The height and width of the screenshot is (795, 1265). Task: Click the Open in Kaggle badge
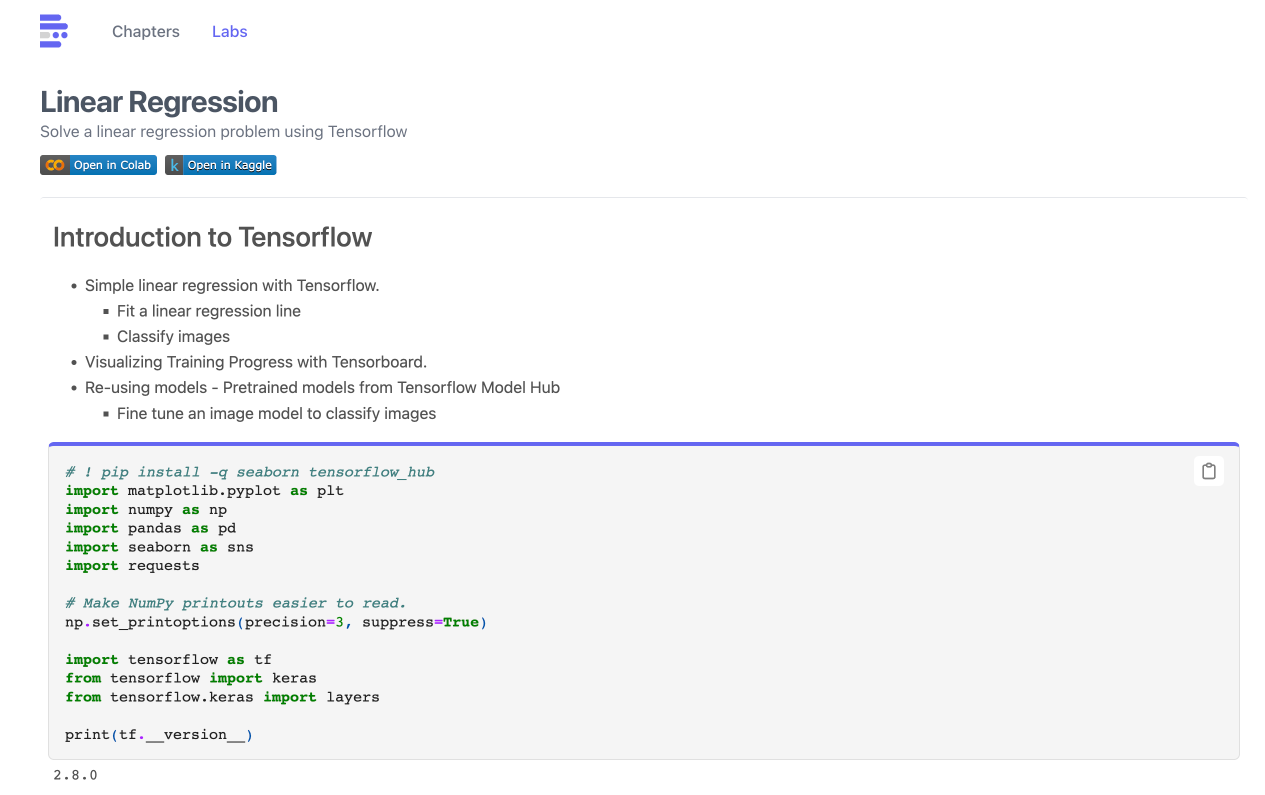[220, 165]
